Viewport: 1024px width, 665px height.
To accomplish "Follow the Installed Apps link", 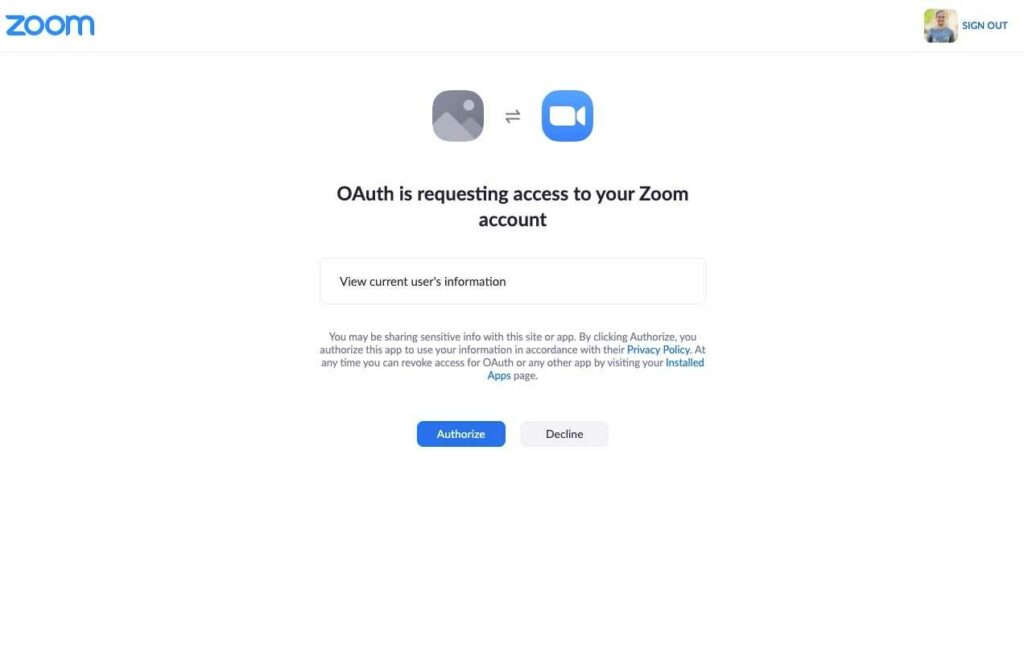I will pos(684,363).
